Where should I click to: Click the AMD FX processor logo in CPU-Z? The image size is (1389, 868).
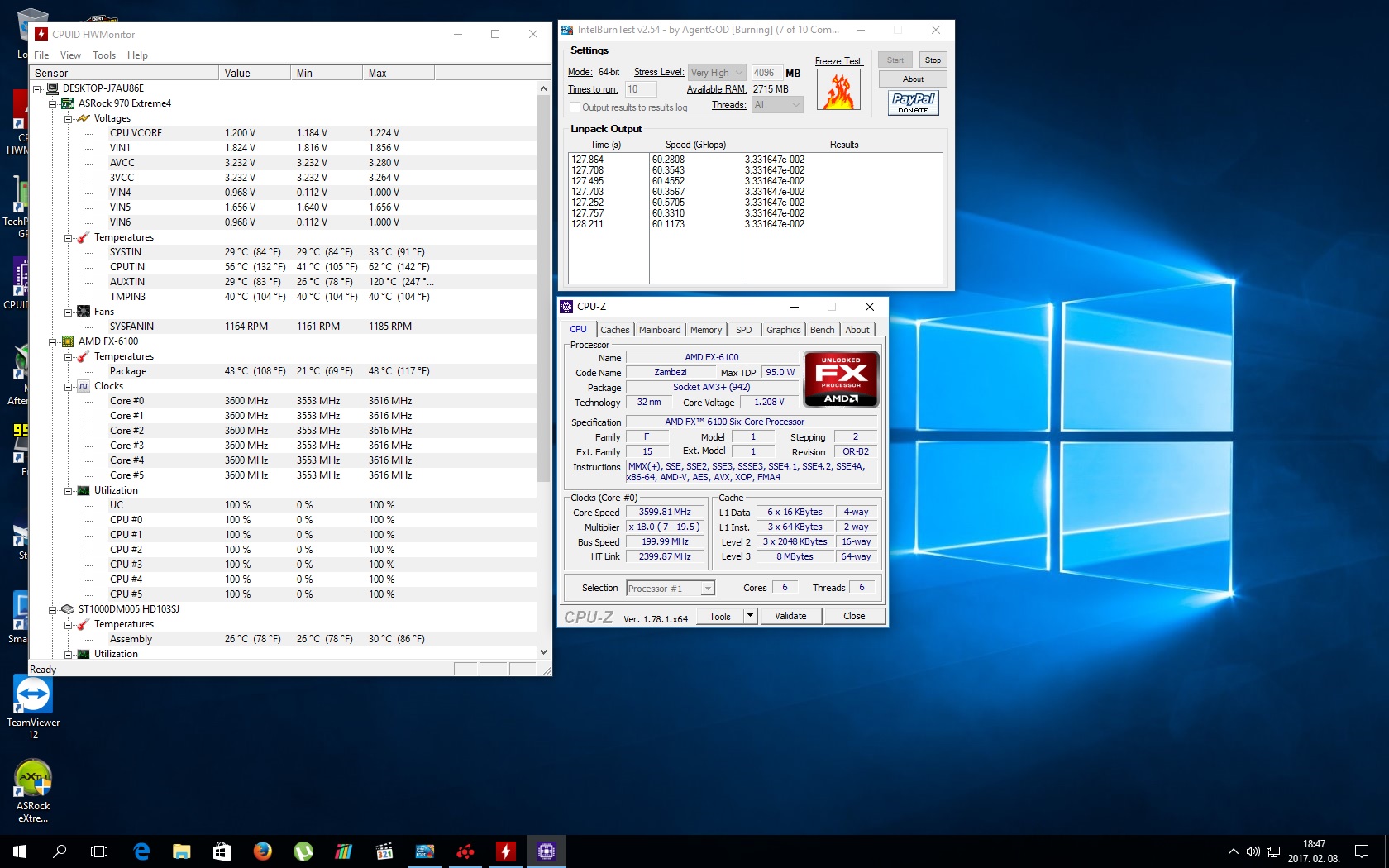pyautogui.click(x=841, y=379)
